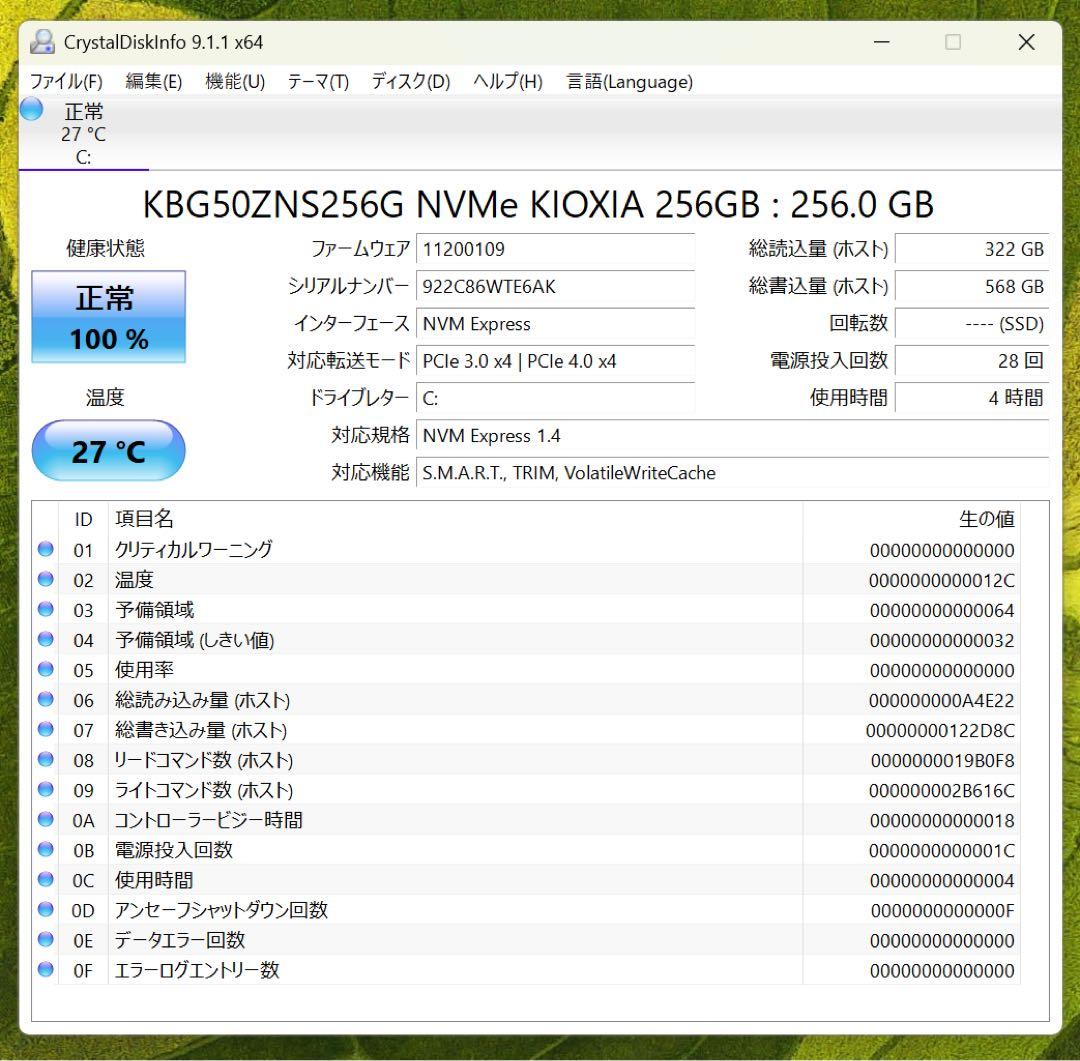Click the status icon for row 03 予備領域
Screen dimensions: 1080x1061
click(45, 609)
